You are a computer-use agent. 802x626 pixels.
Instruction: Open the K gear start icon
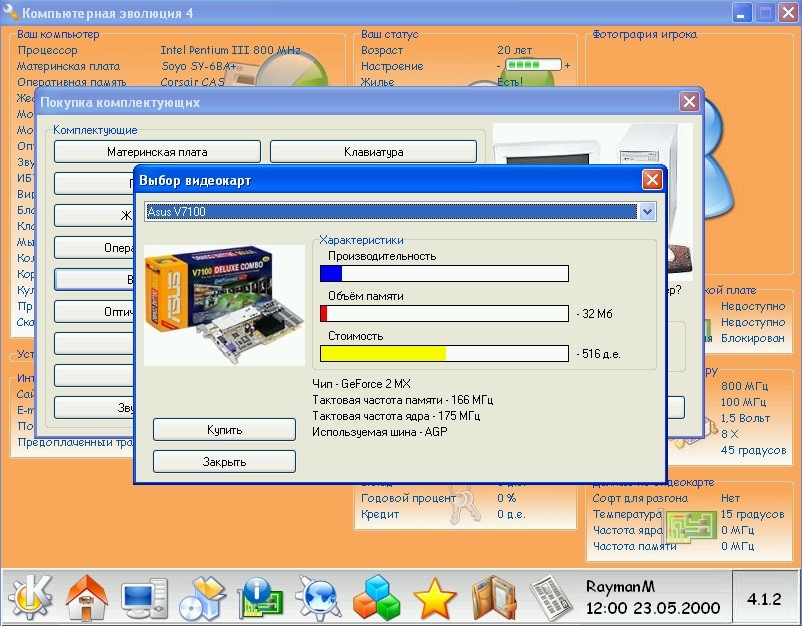click(x=30, y=596)
